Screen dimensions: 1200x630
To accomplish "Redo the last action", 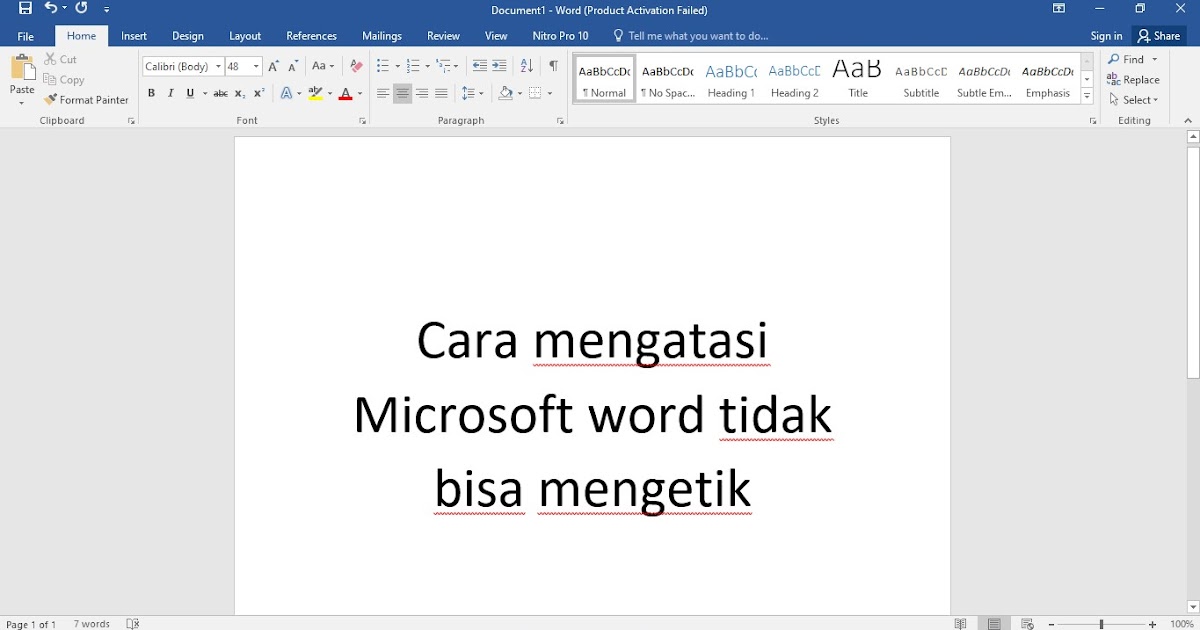I will pyautogui.click(x=81, y=9).
